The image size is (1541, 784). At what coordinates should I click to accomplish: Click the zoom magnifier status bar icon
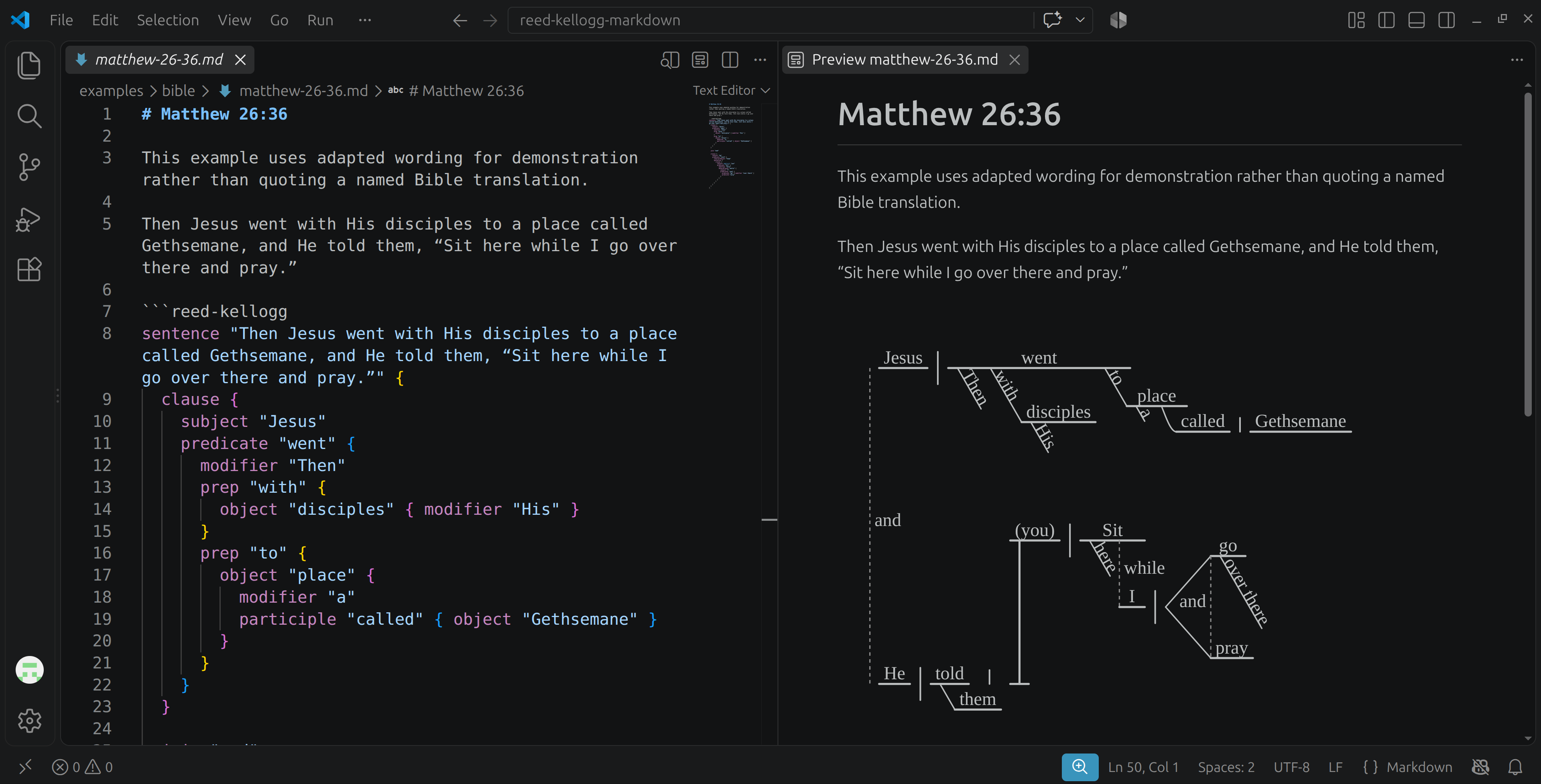point(1080,767)
